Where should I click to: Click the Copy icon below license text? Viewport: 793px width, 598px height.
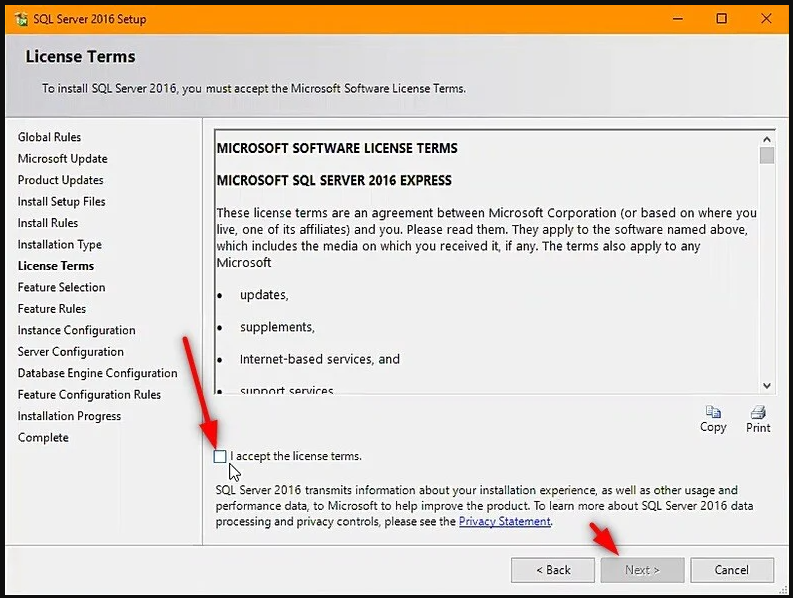(713, 412)
